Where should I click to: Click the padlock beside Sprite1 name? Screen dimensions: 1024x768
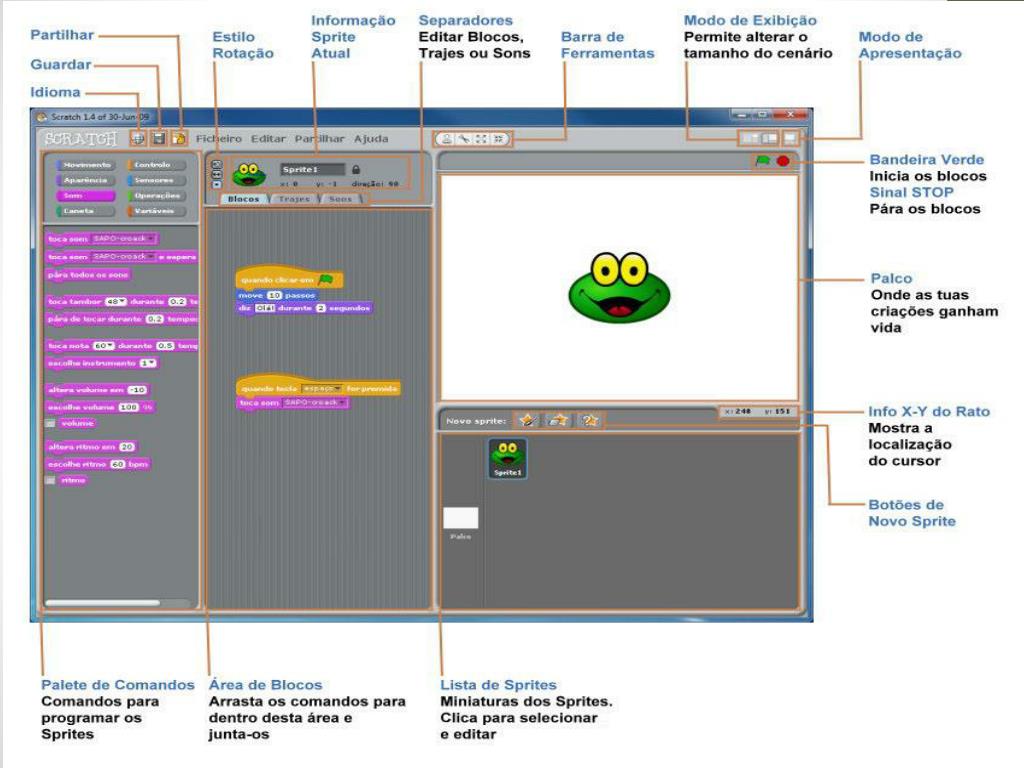(356, 169)
